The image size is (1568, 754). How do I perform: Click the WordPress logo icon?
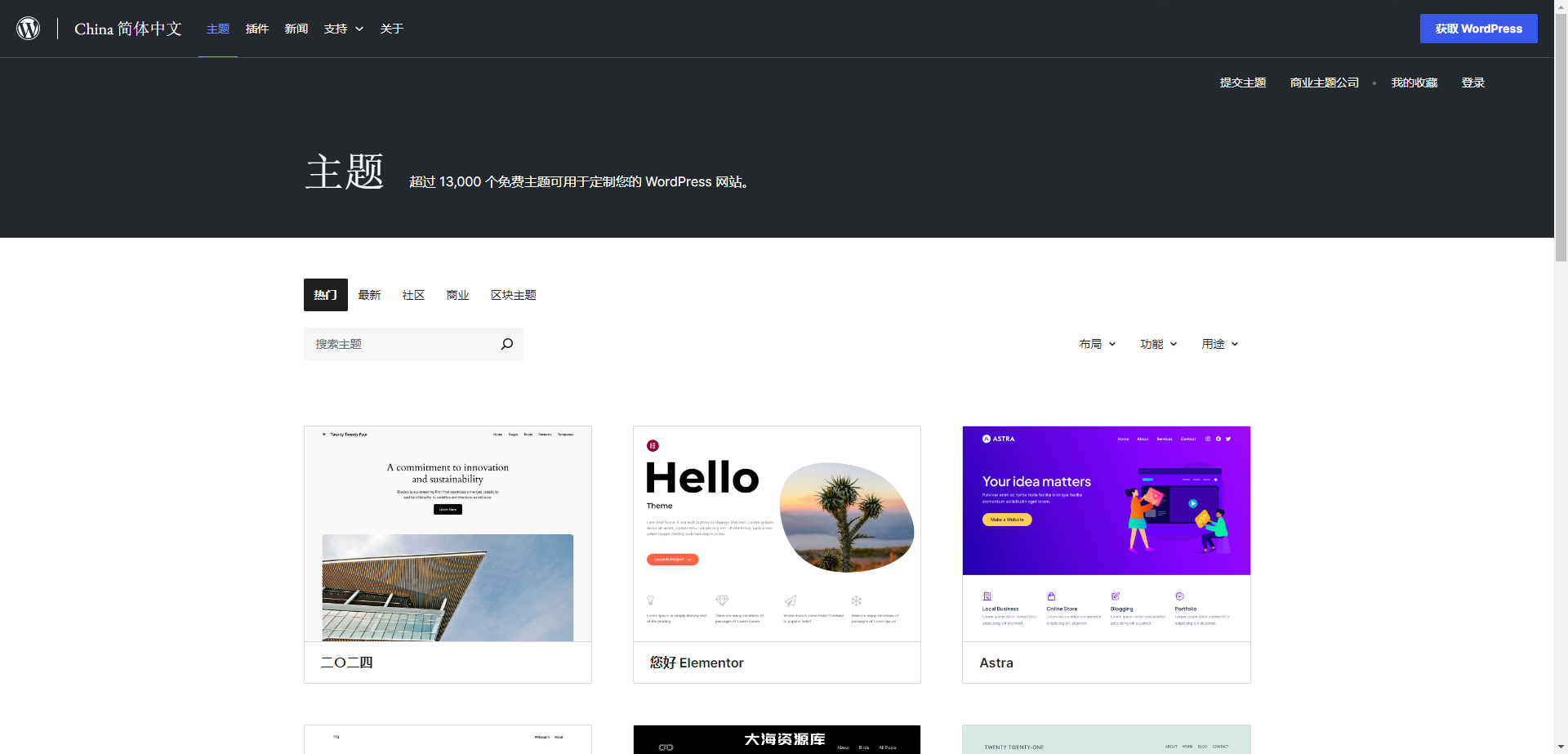pos(29,29)
